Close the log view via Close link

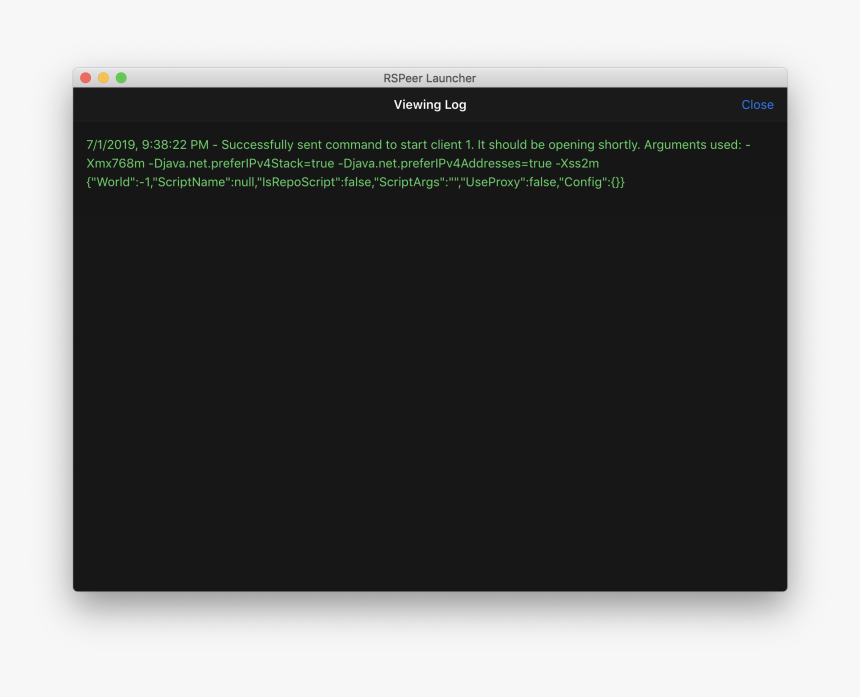(x=757, y=105)
